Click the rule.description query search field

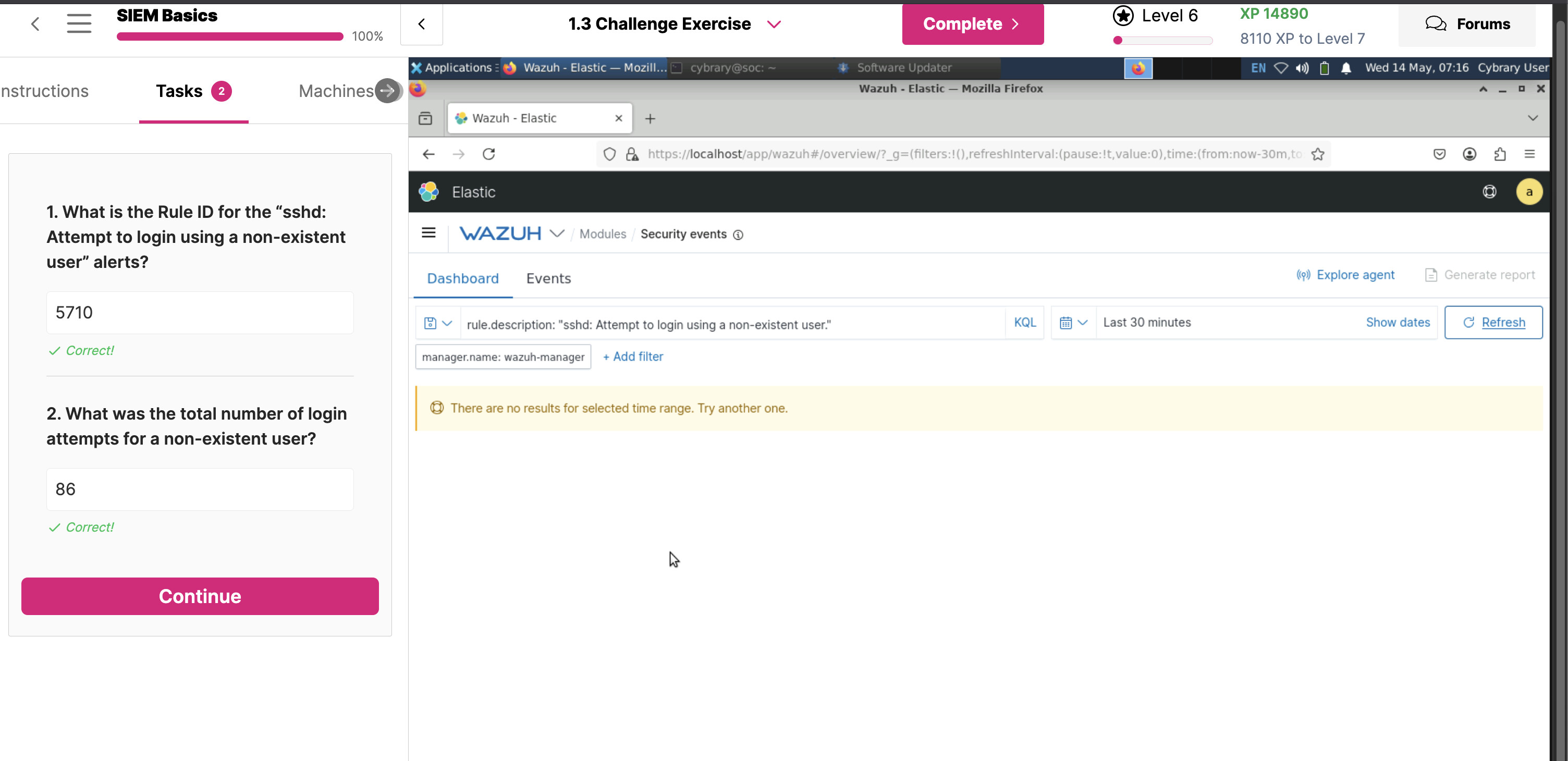pos(730,325)
